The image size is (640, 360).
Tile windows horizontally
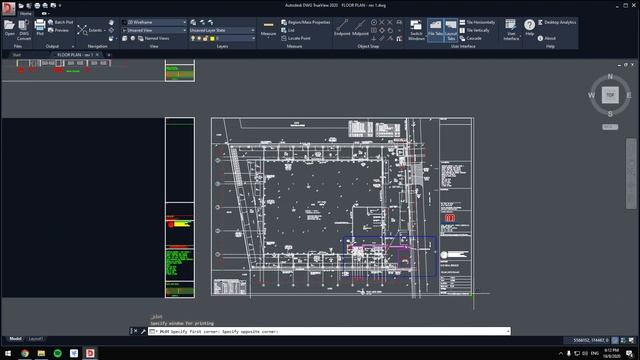click(x=477, y=22)
